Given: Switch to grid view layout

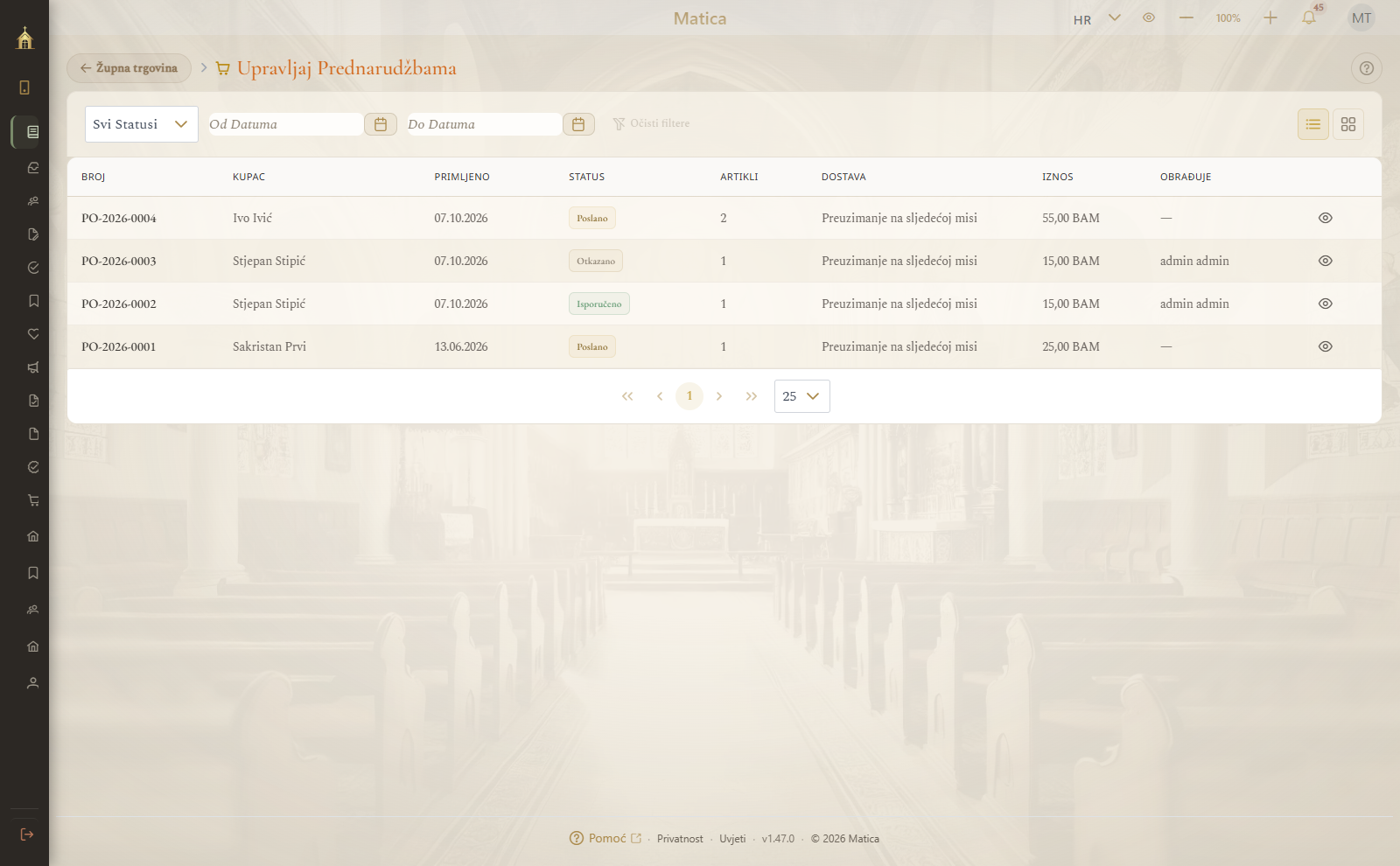Looking at the screenshot, I should coord(1348,124).
